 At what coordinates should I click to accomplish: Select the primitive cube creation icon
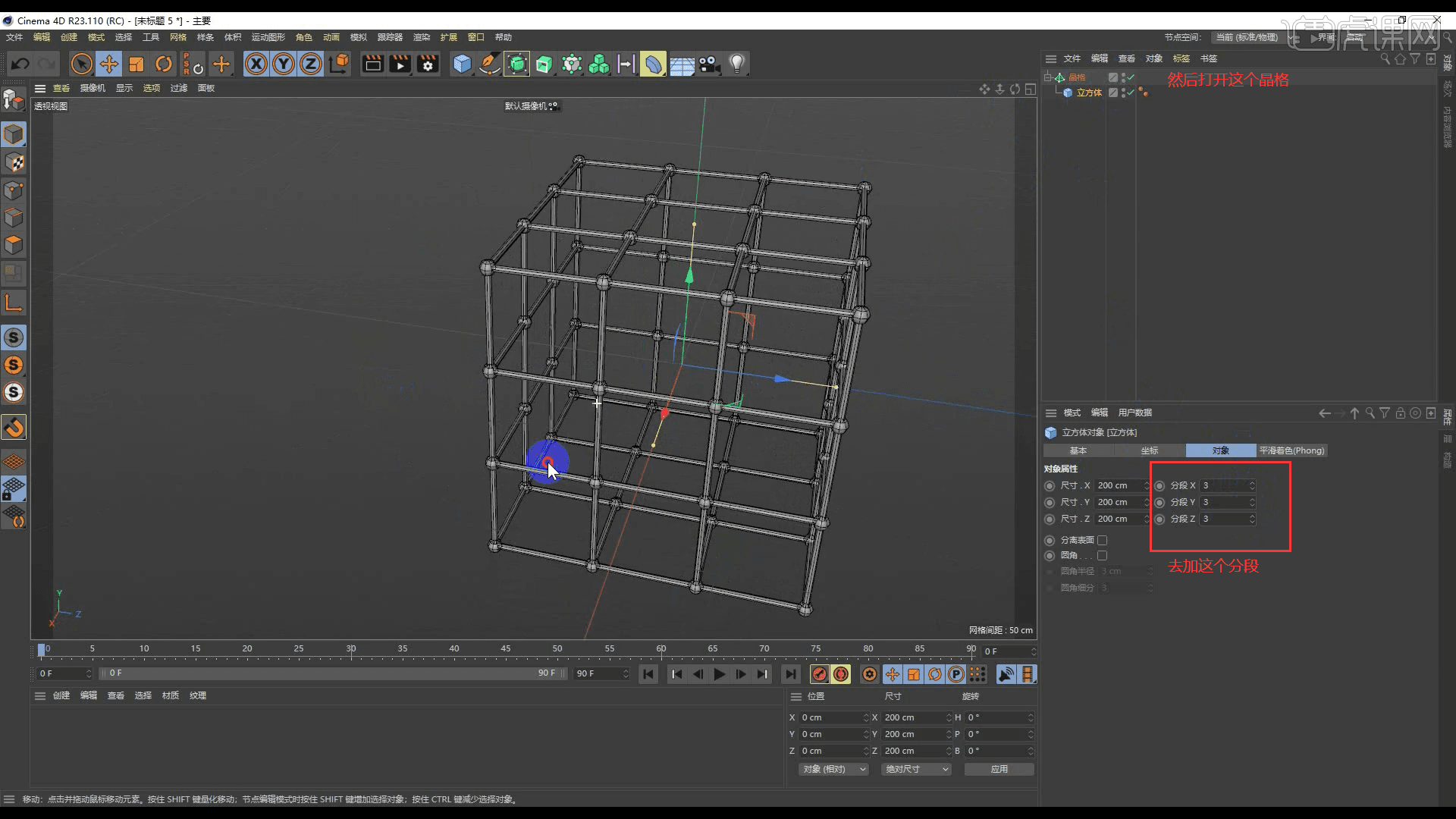point(462,64)
